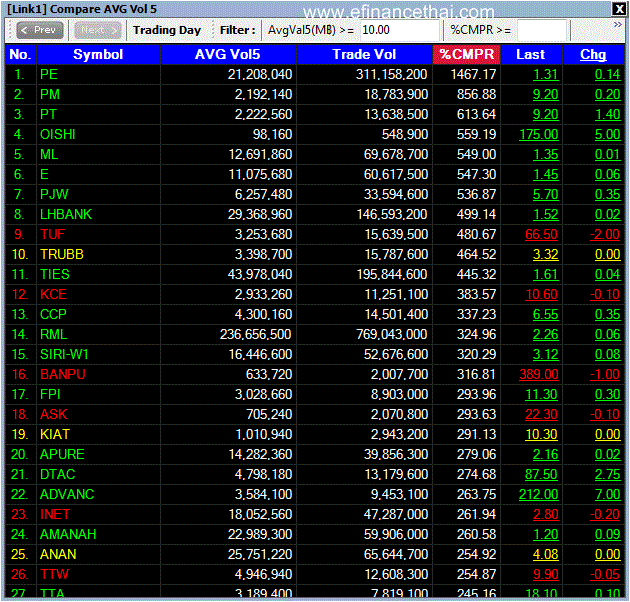Click trade volume 311,158,200 for PE
Screen dimensions: 630x602
click(392, 74)
